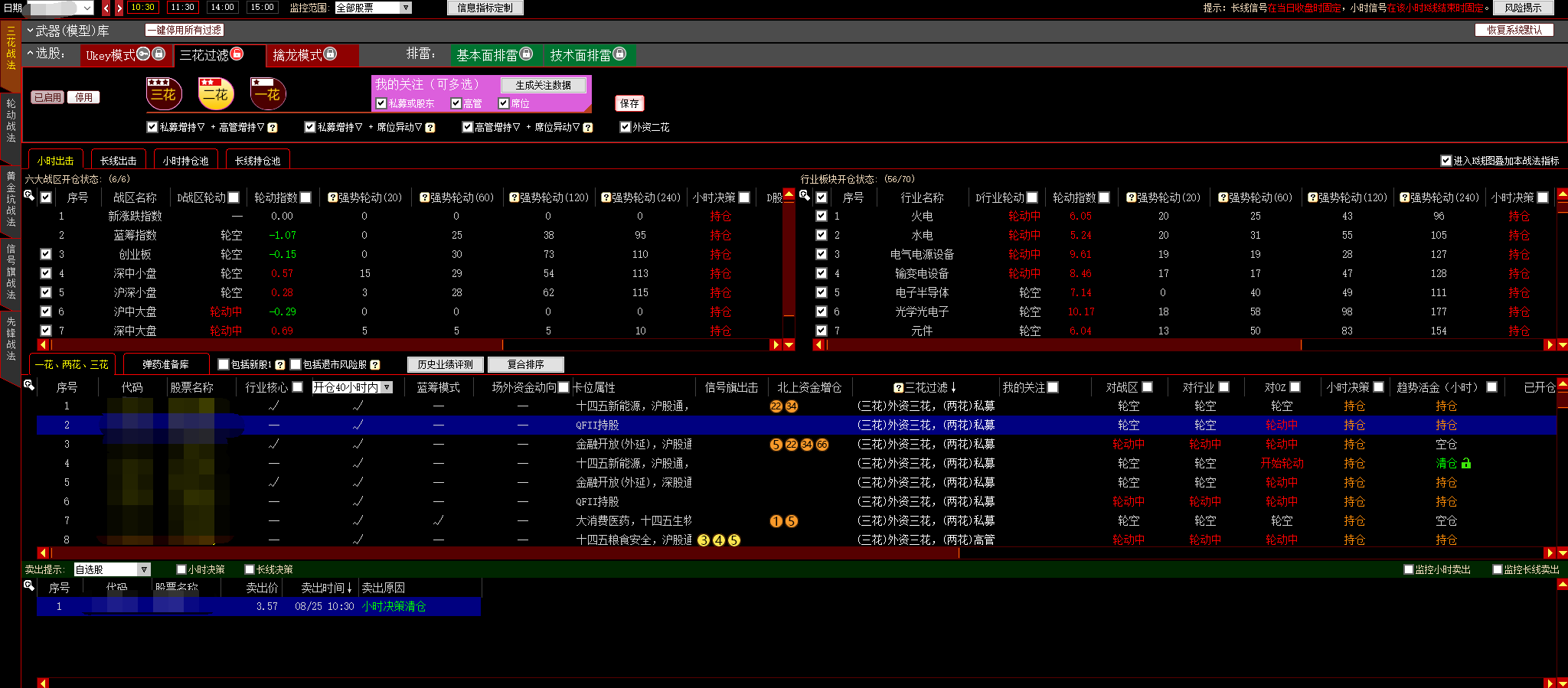The width and height of the screenshot is (1568, 688).
Task: Click the 生成关注数据 button
Action: pos(543,85)
